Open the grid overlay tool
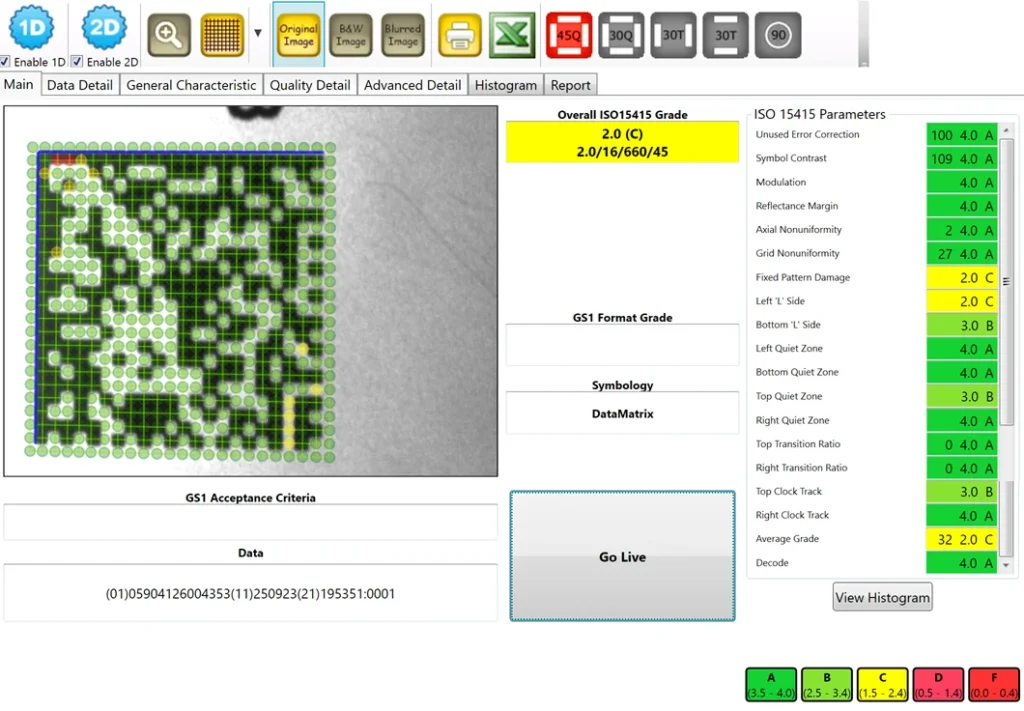The width and height of the screenshot is (1024, 711). click(x=220, y=34)
